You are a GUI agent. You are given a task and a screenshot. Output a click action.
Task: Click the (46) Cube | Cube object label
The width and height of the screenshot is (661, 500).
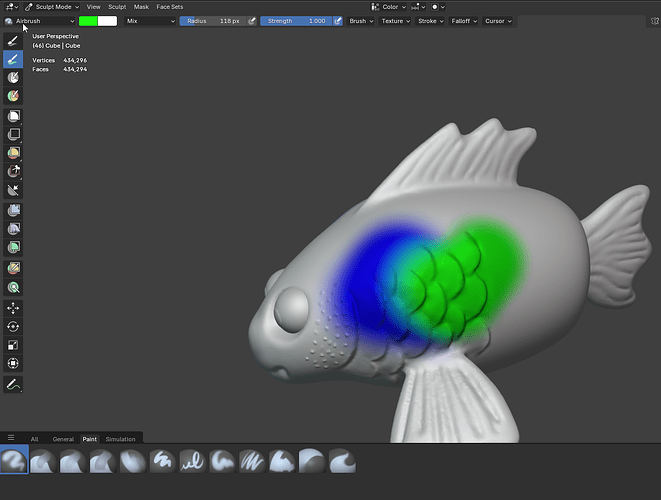pyautogui.click(x=56, y=46)
